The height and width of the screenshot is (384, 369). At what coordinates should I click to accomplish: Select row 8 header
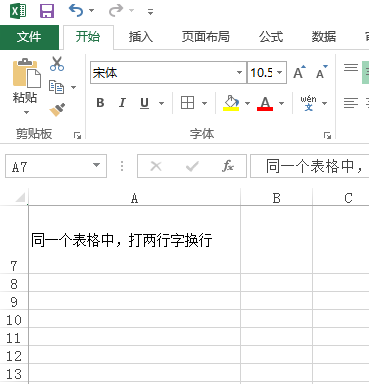coord(14,283)
